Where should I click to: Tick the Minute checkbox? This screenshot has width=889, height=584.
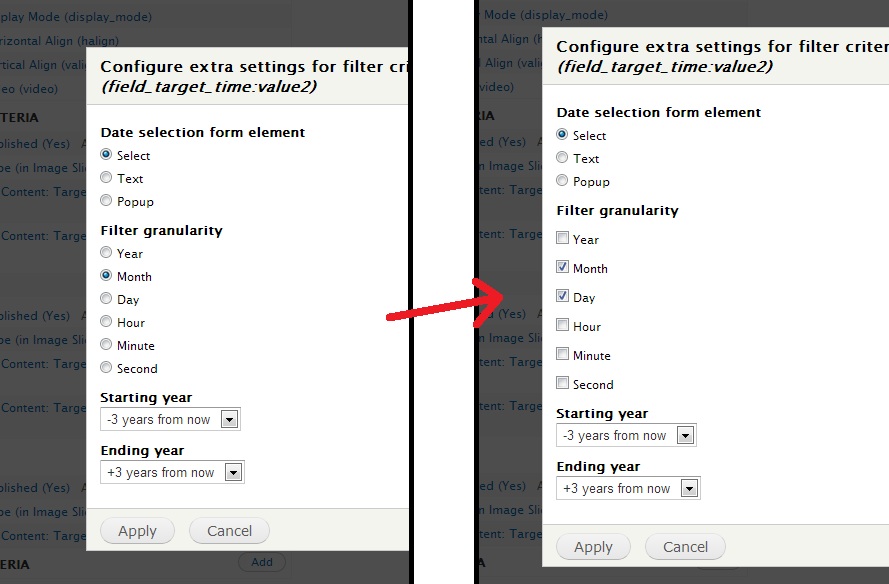click(562, 354)
